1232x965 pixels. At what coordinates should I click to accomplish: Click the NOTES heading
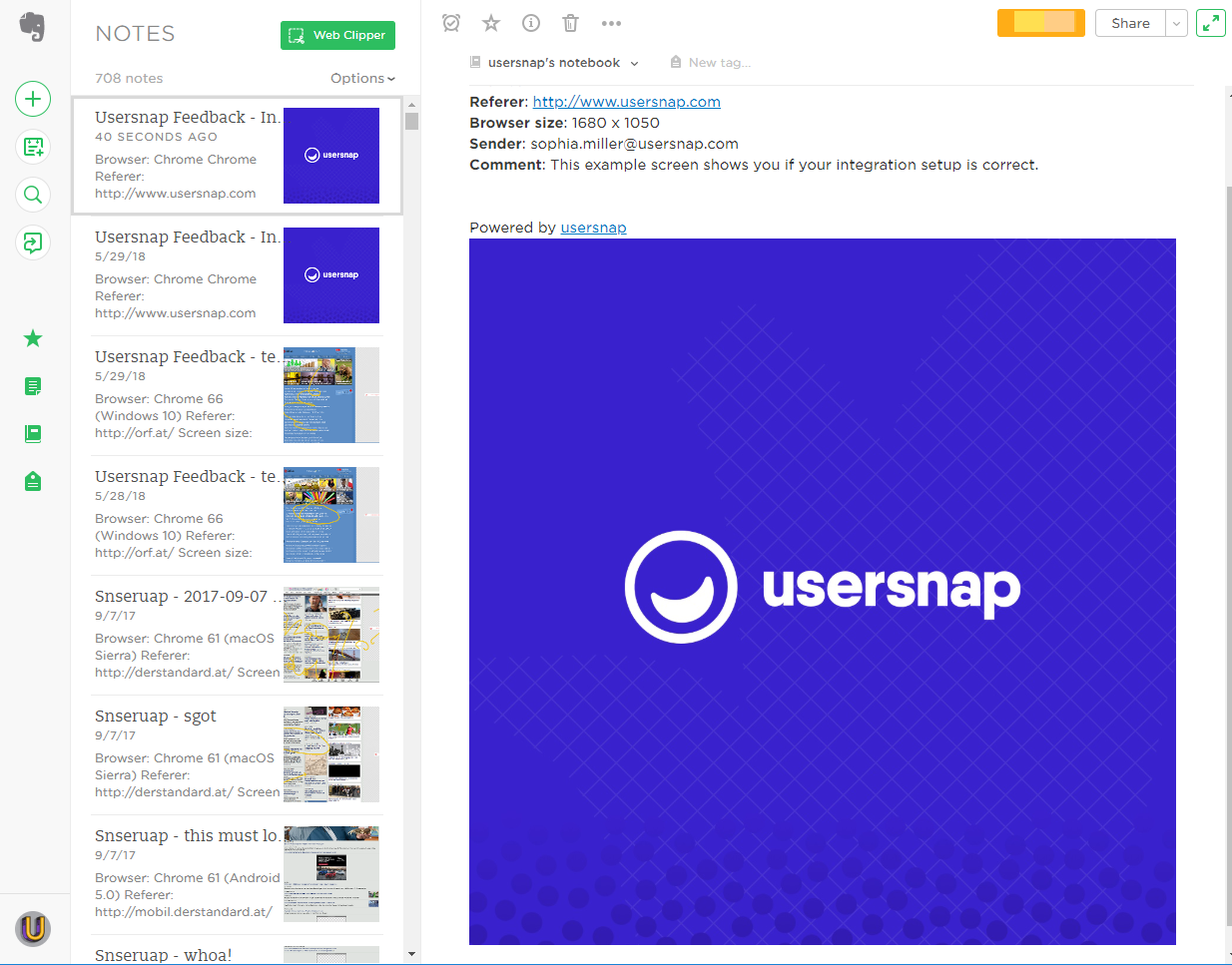click(135, 34)
